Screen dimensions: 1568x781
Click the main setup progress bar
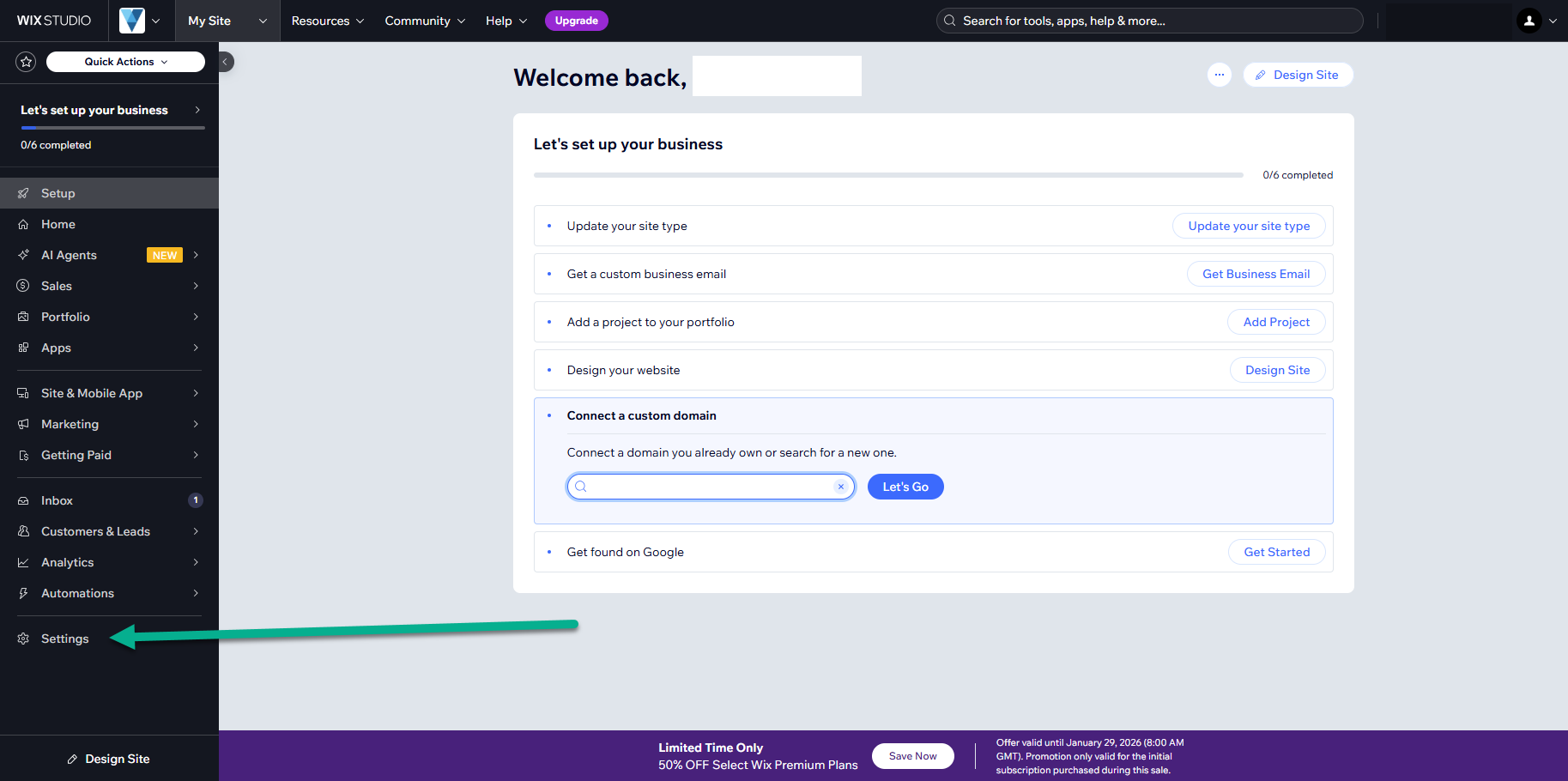pos(888,175)
